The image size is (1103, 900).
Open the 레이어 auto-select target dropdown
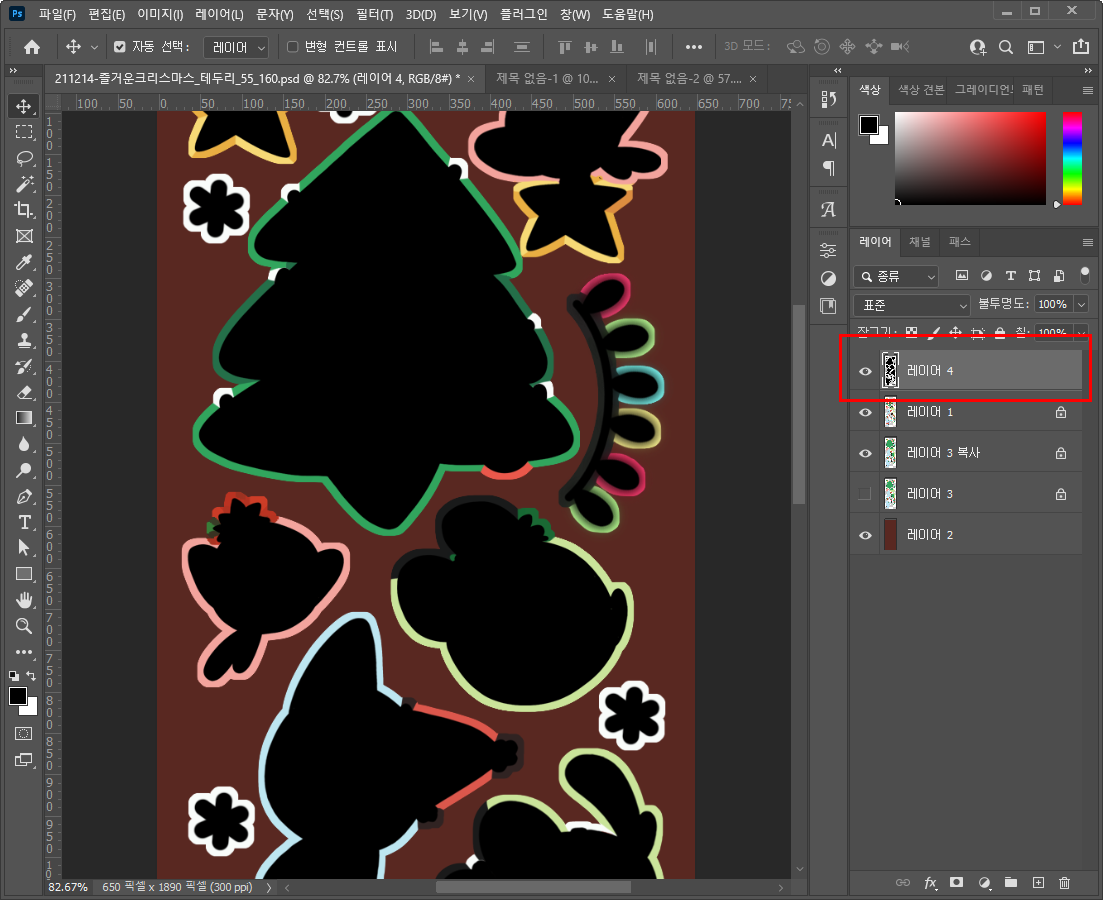236,47
